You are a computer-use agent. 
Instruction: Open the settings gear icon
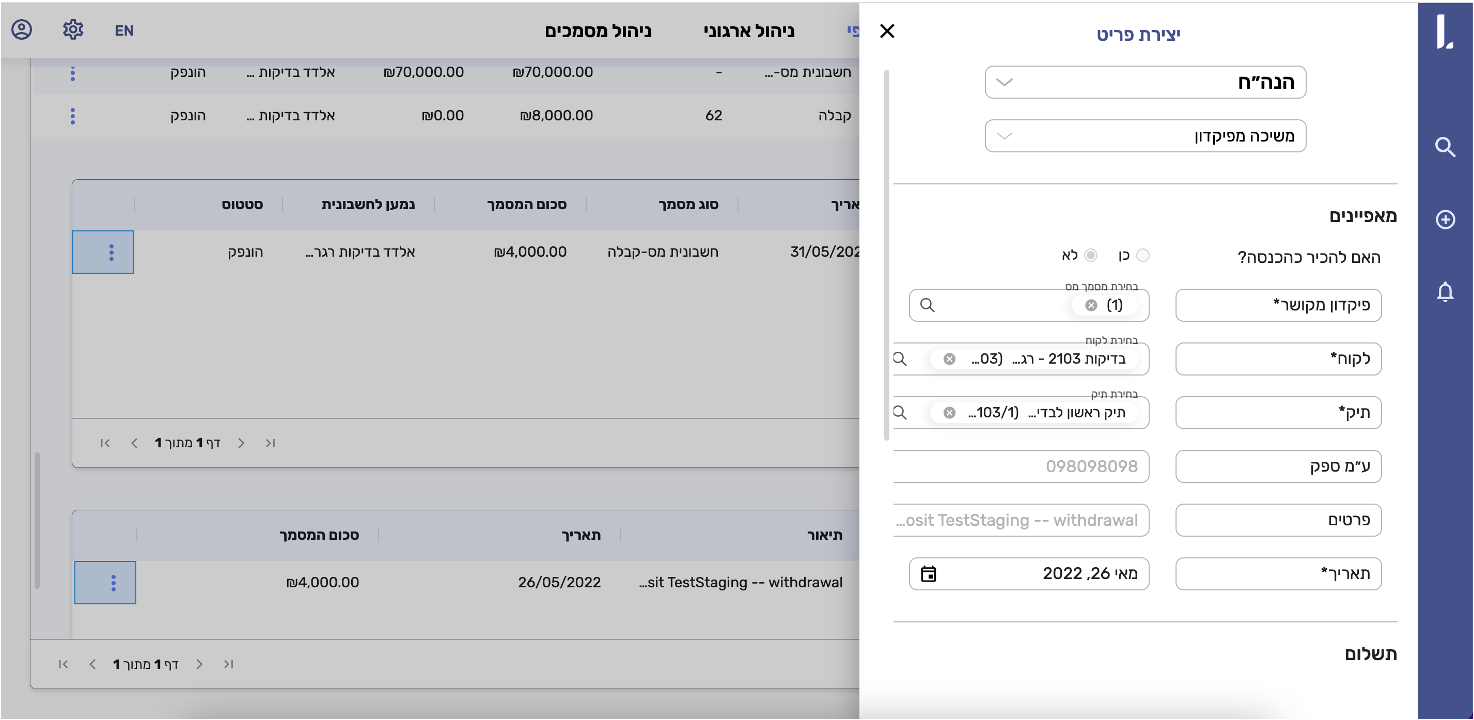coord(73,30)
